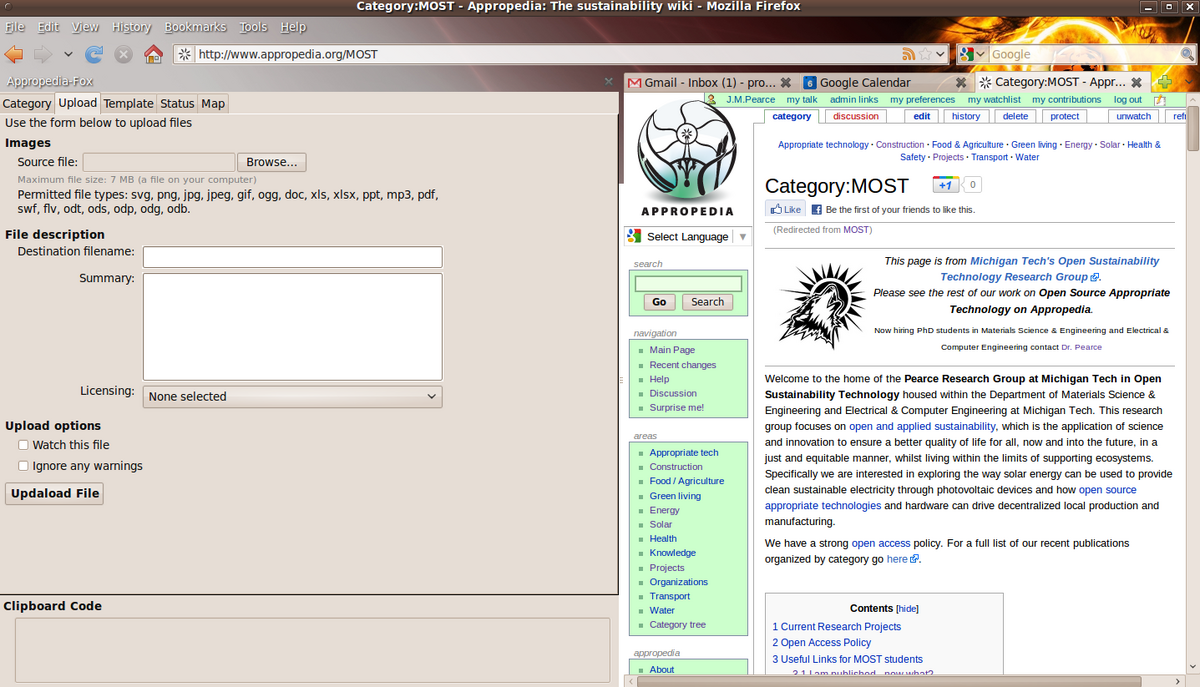Open the back/forward history dropdown arrow
The width and height of the screenshot is (1200, 687).
click(x=68, y=54)
